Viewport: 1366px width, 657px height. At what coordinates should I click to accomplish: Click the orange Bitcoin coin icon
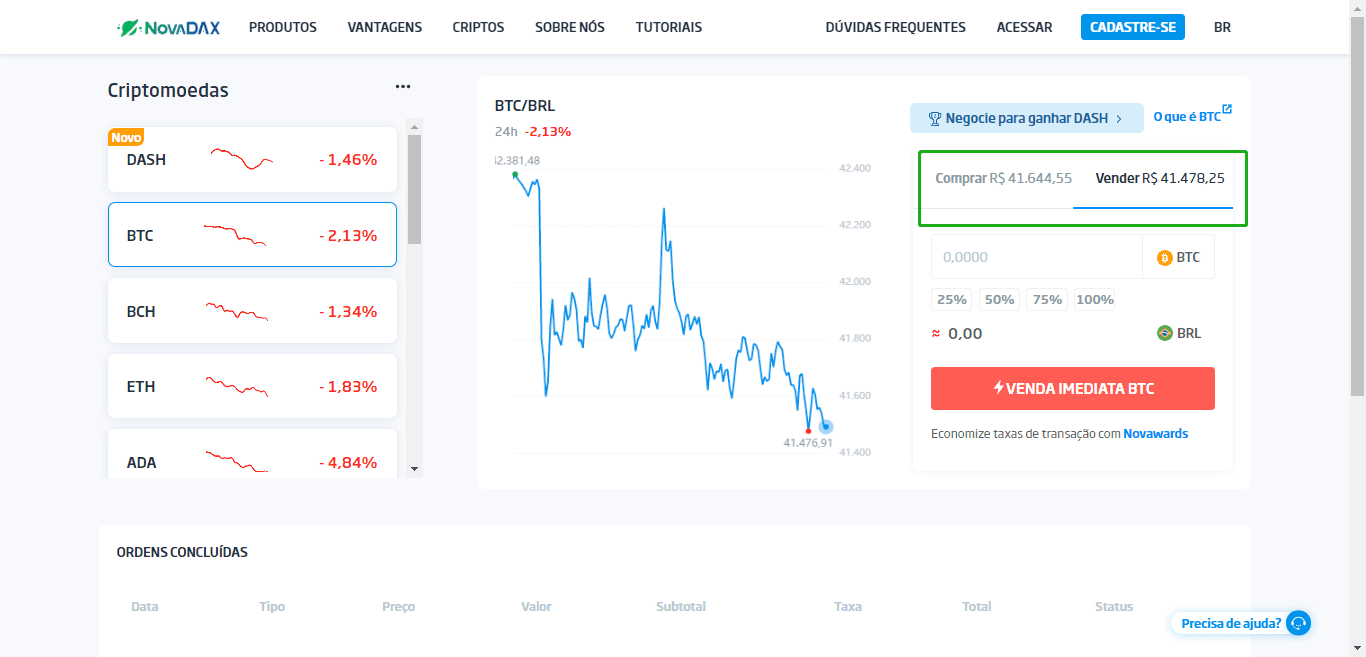(1162, 257)
